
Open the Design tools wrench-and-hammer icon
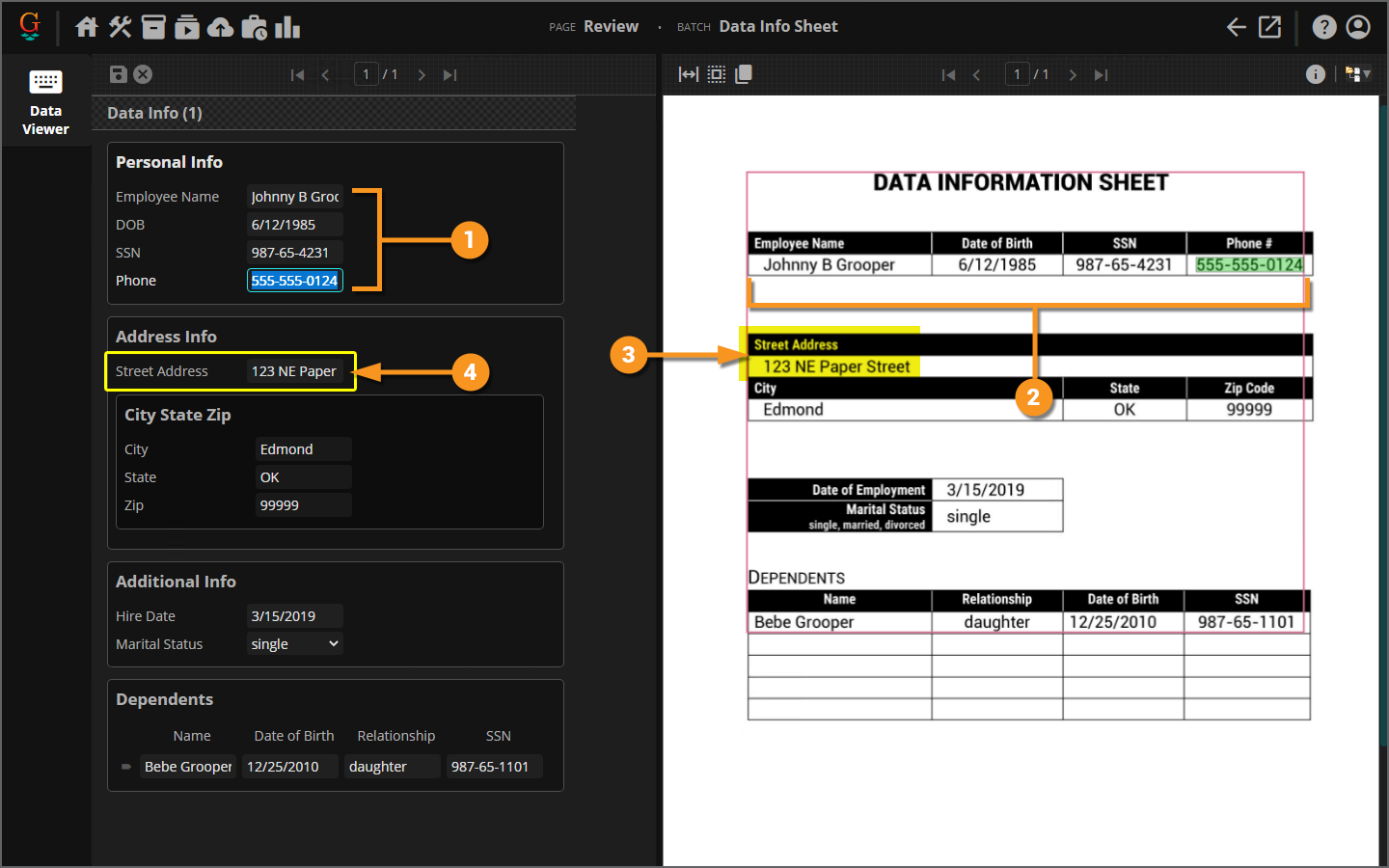click(121, 27)
